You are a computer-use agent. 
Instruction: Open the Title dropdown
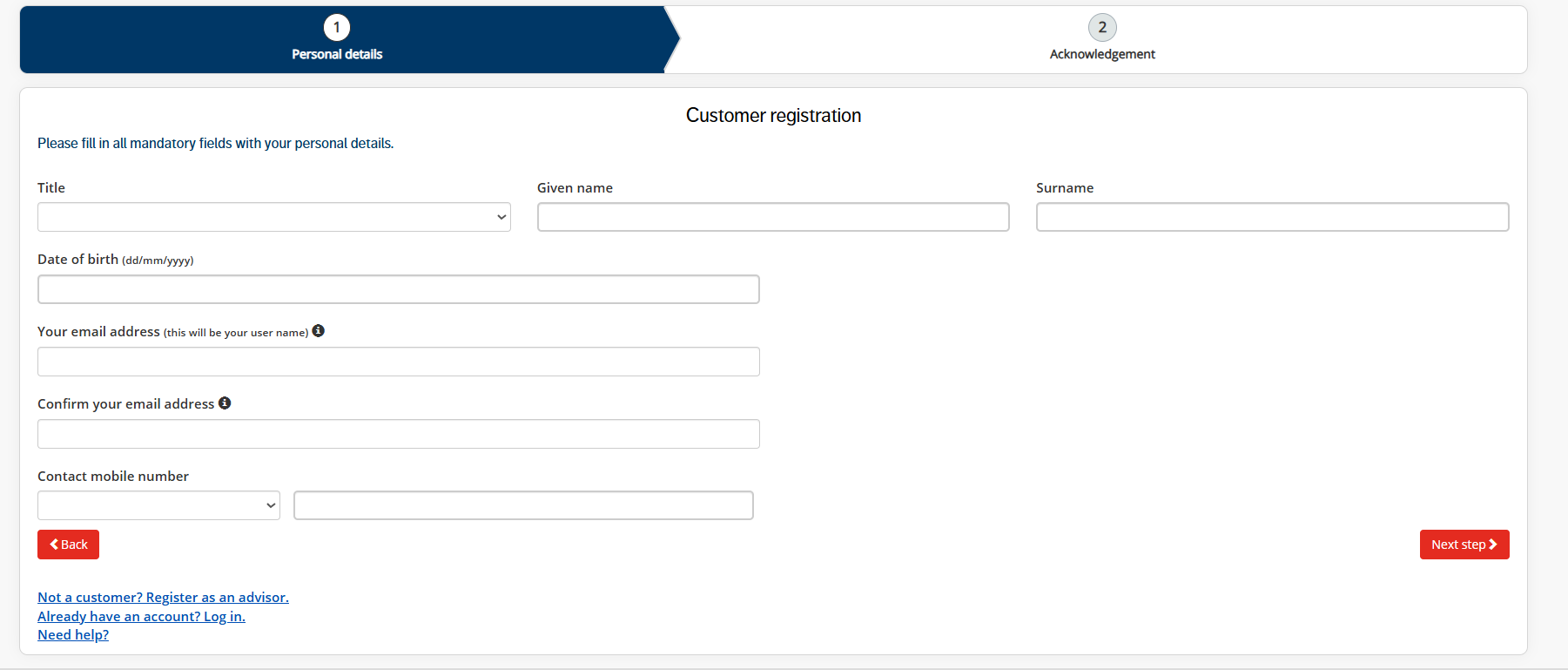[x=273, y=217]
